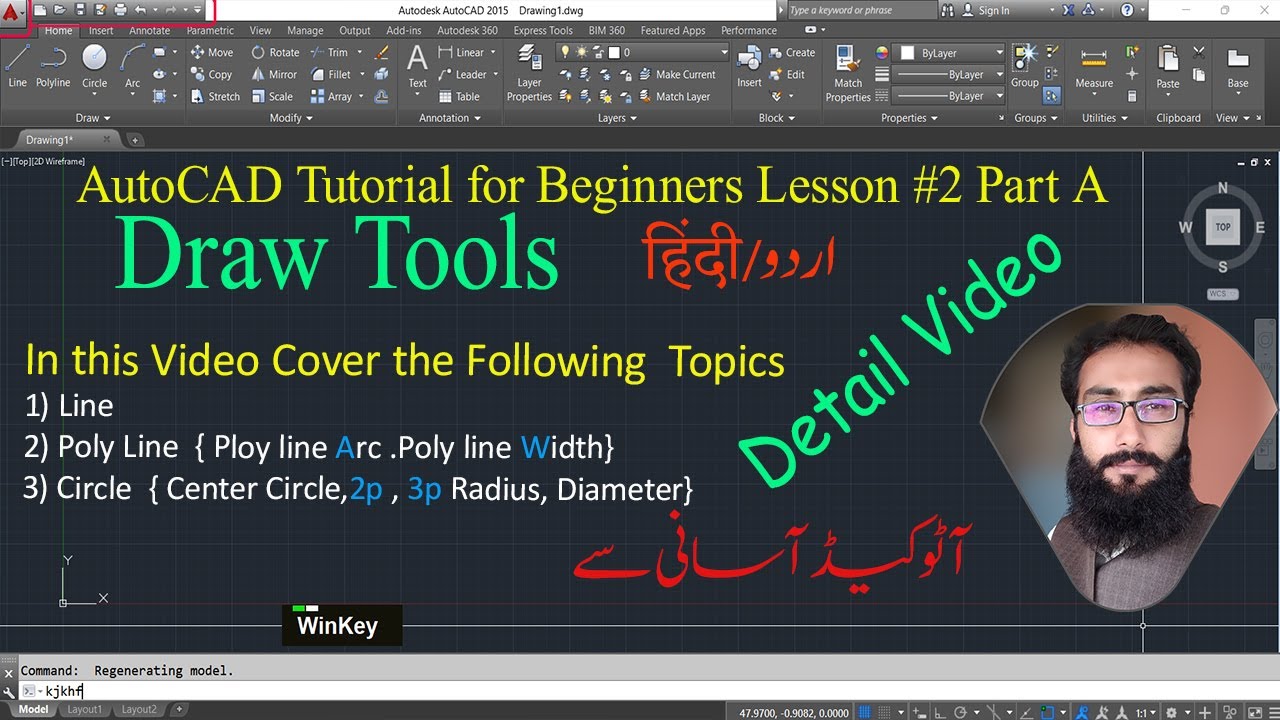The width and height of the screenshot is (1280, 720).
Task: Click the Mirror command
Action: pyautogui.click(x=273, y=74)
